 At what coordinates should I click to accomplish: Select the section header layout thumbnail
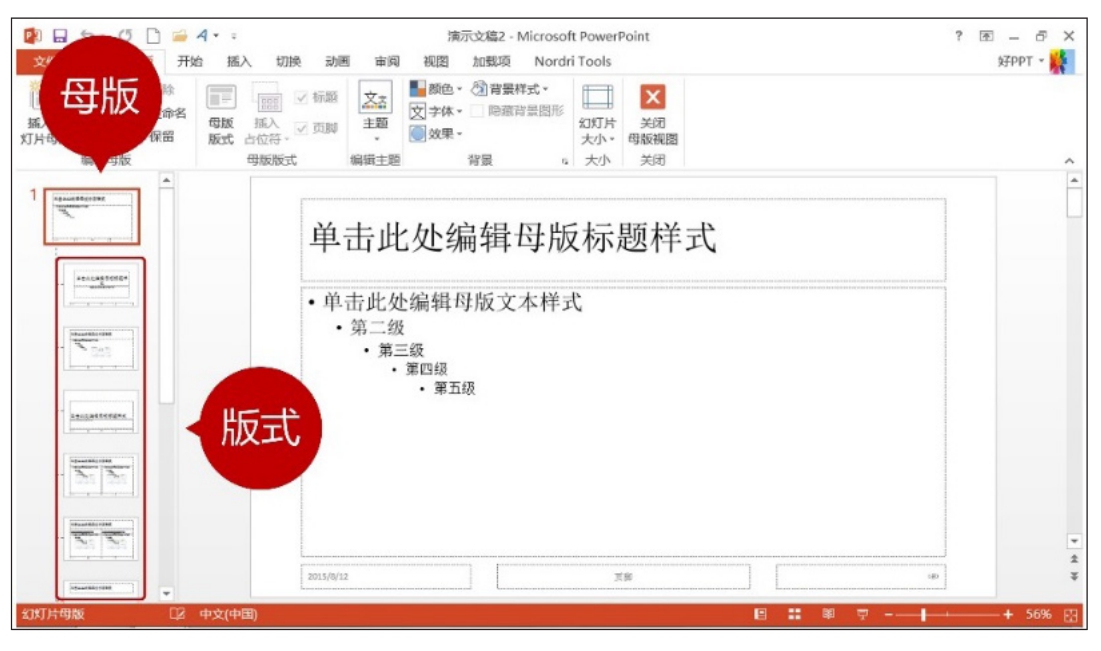(100, 411)
